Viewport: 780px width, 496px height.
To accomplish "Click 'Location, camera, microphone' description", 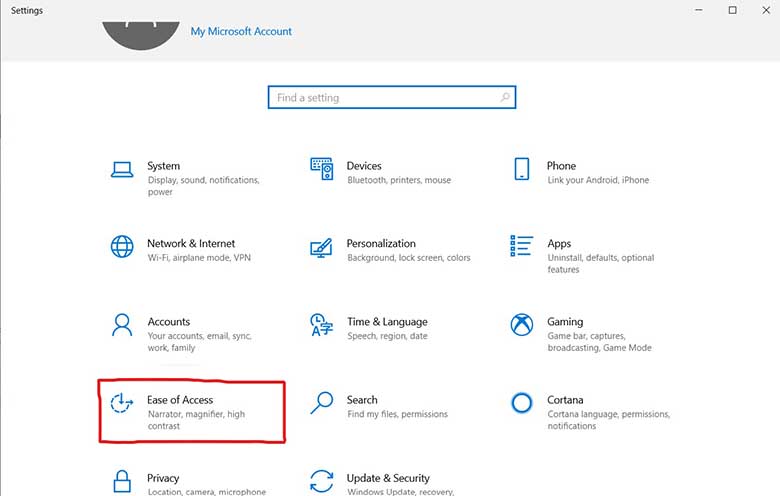I will 207,492.
